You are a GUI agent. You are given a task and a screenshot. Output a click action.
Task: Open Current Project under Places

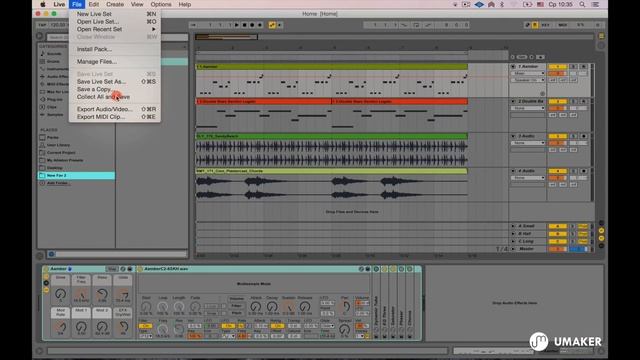point(61,153)
